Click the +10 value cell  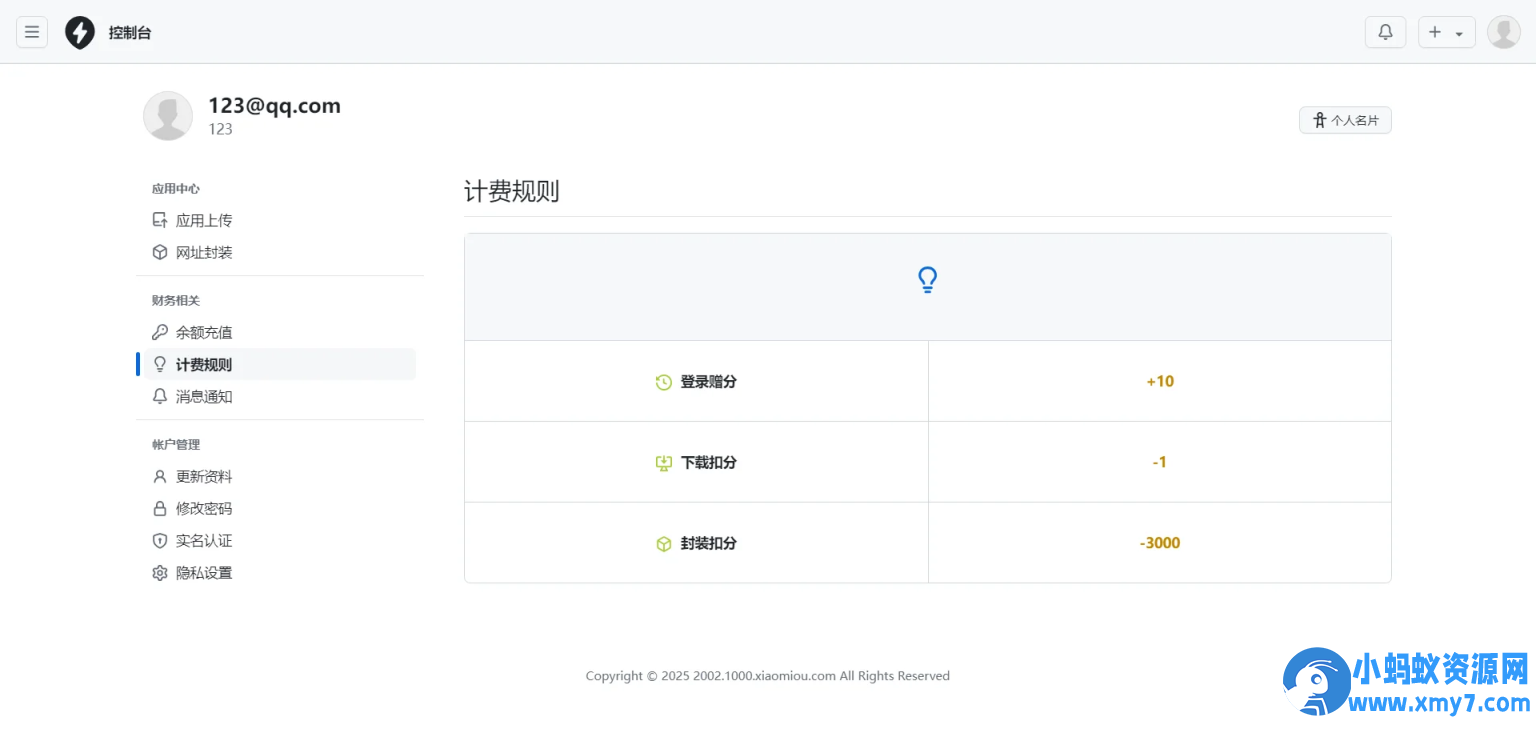coord(1160,381)
